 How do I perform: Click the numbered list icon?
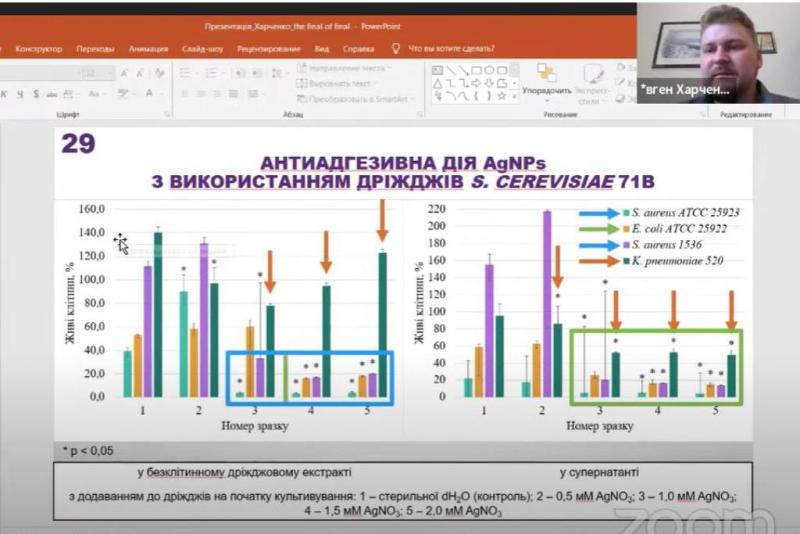211,73
